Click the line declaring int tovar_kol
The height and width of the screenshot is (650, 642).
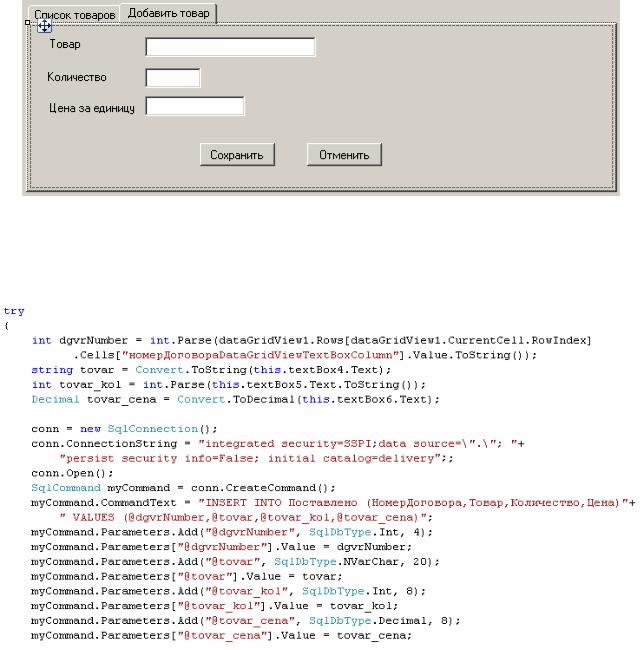228,385
